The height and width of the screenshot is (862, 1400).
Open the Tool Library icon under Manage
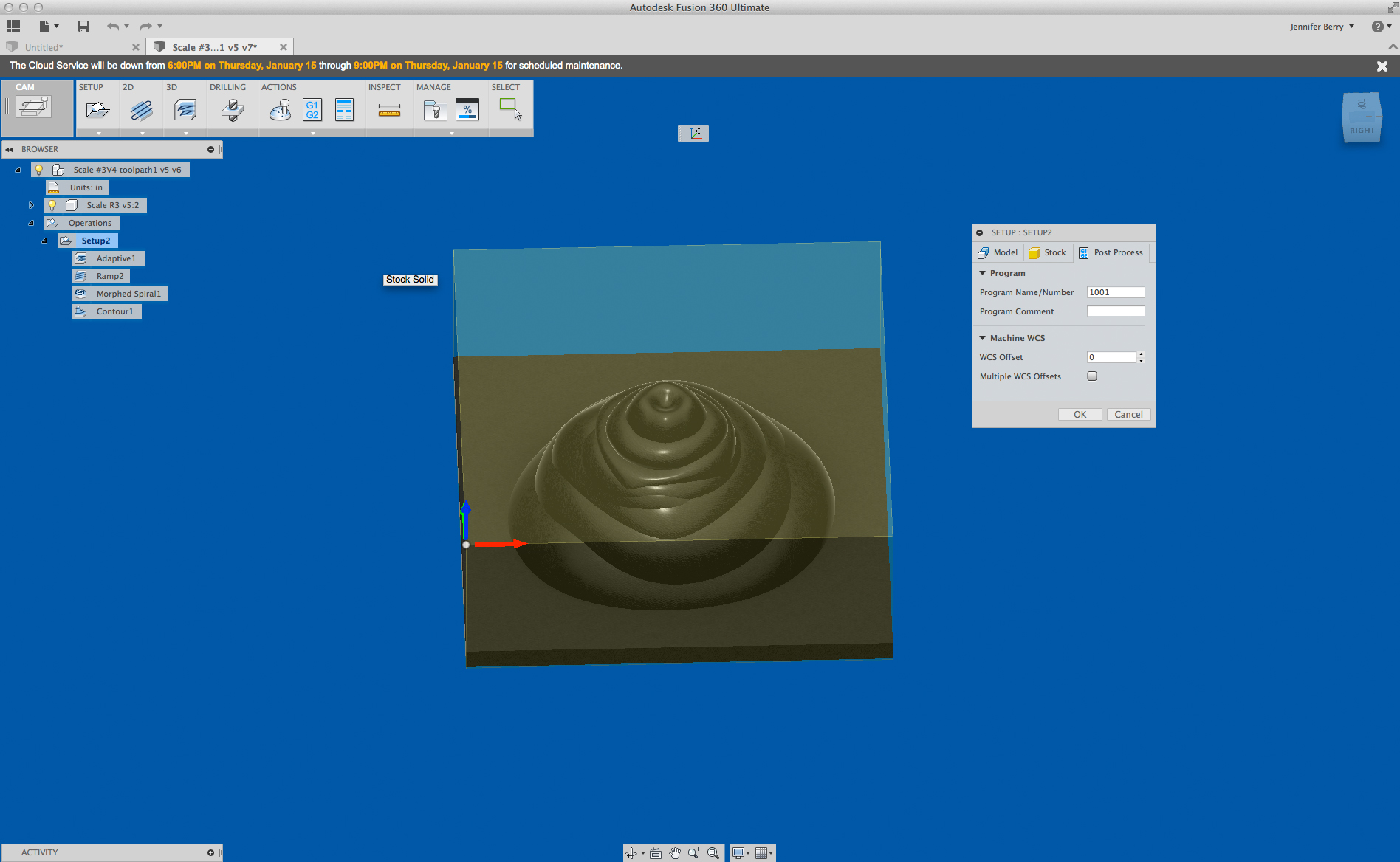tap(435, 109)
